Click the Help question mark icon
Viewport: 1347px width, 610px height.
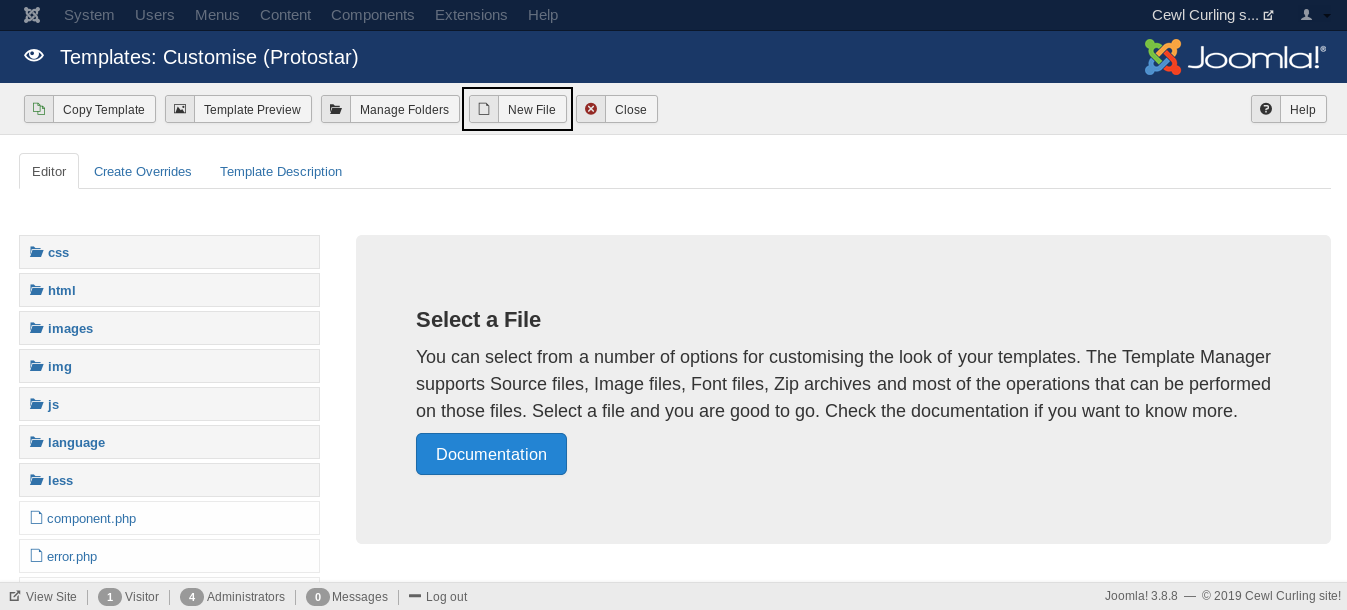pos(1266,109)
